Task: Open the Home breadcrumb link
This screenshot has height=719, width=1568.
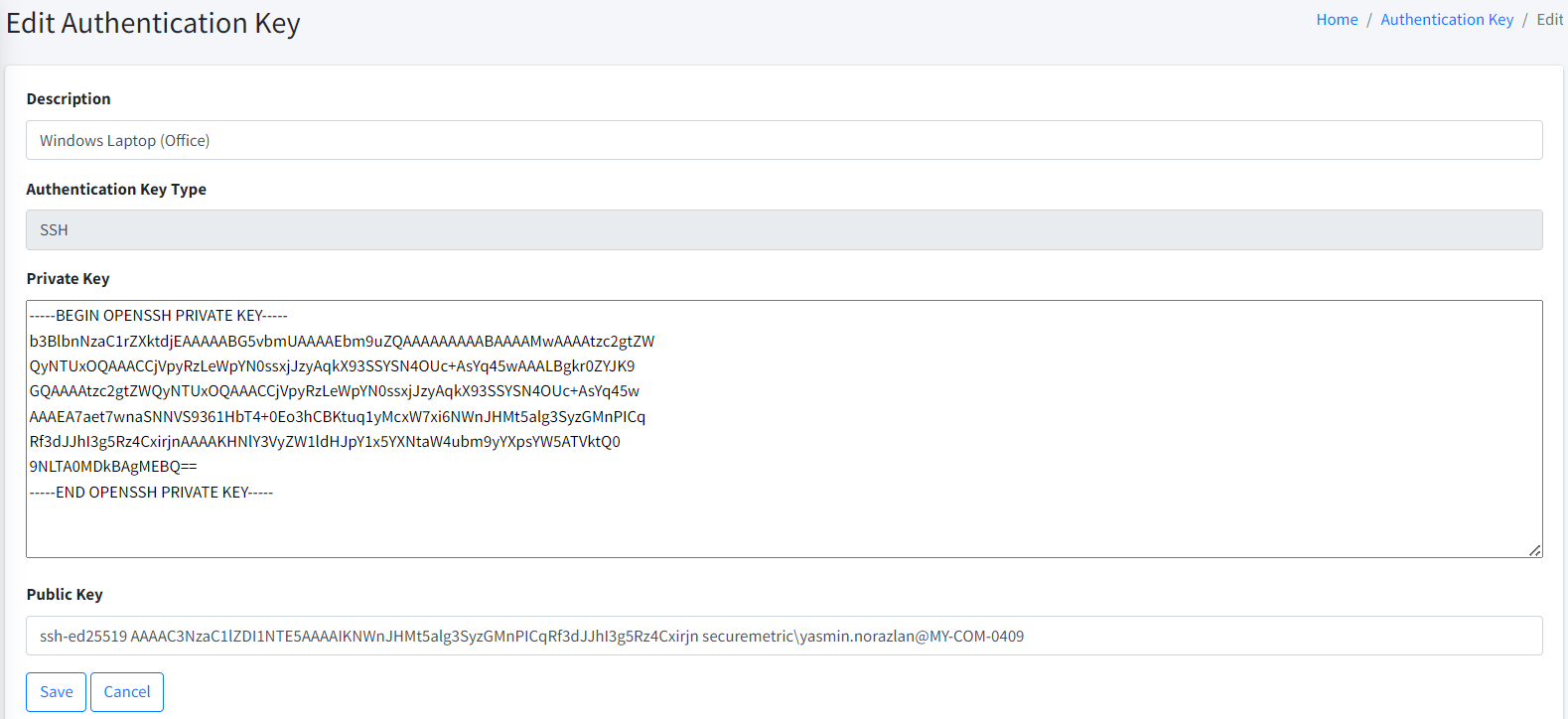Action: click(x=1337, y=20)
